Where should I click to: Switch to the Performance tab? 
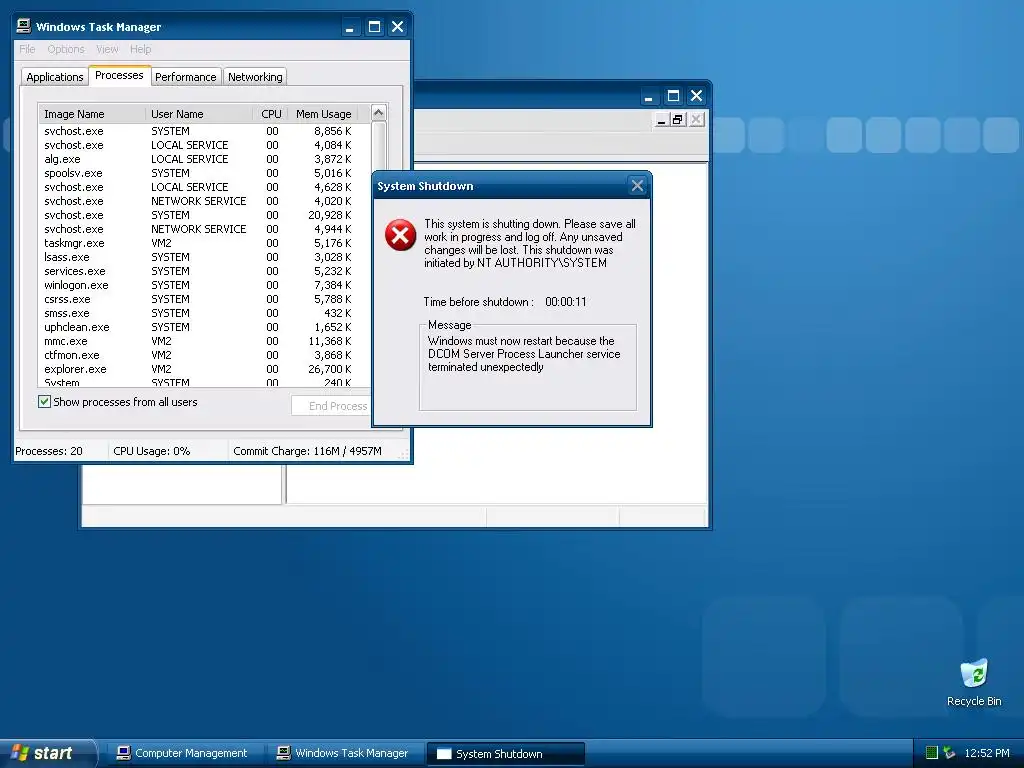coord(185,77)
